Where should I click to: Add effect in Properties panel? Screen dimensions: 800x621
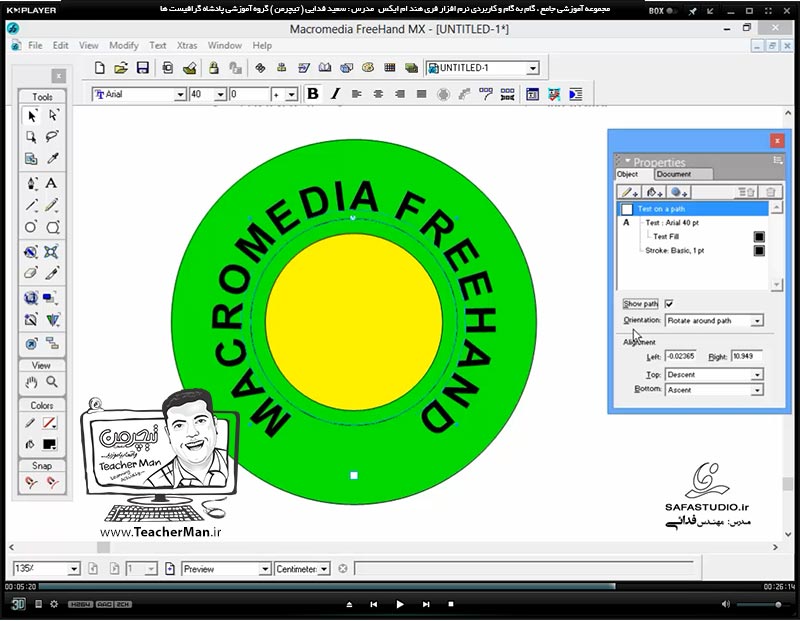[679, 192]
